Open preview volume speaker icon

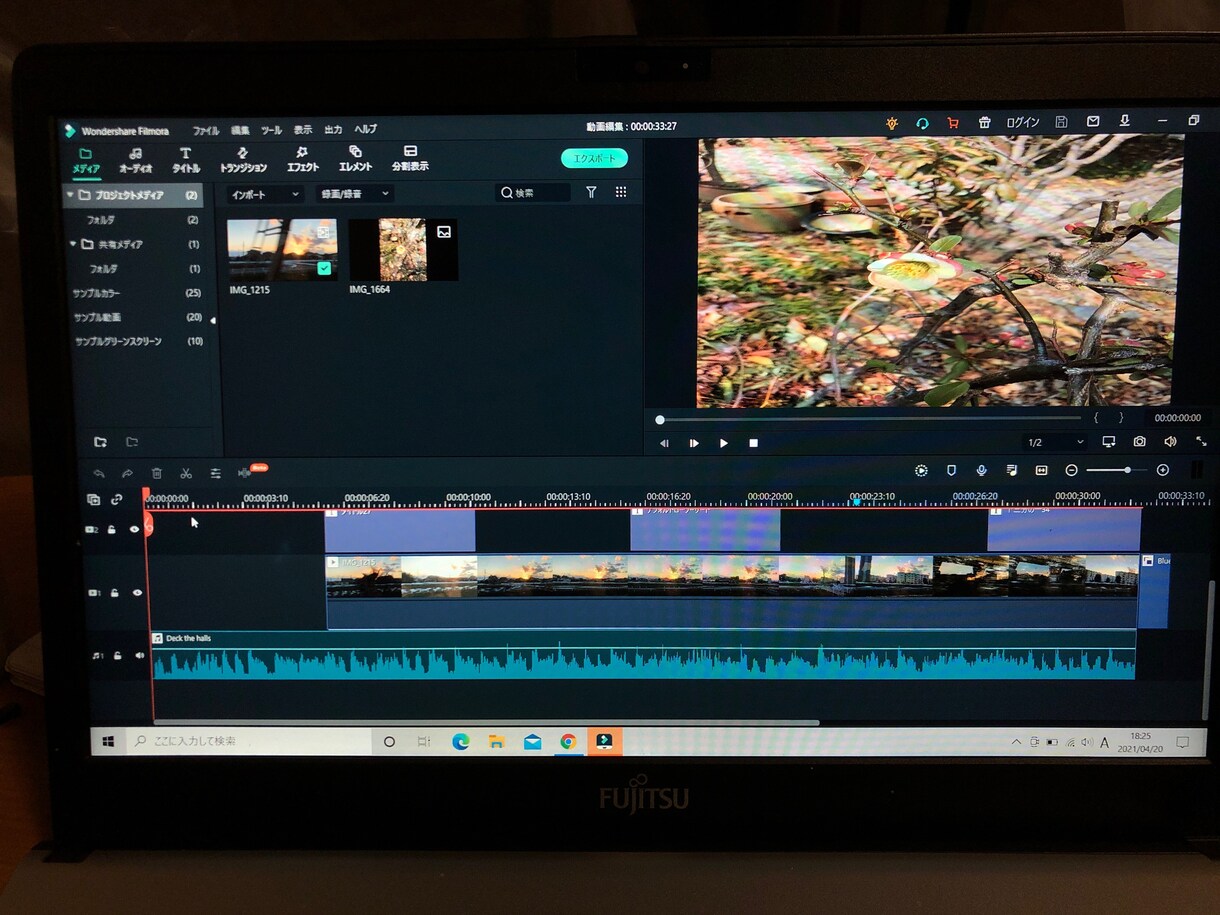tap(1170, 442)
